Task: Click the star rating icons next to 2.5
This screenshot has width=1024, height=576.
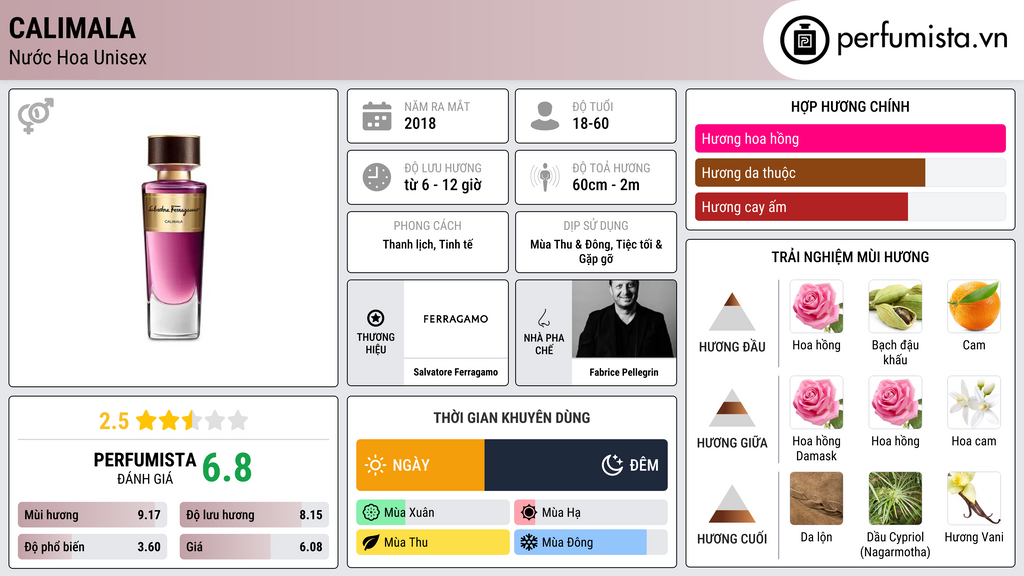Action: (192, 420)
